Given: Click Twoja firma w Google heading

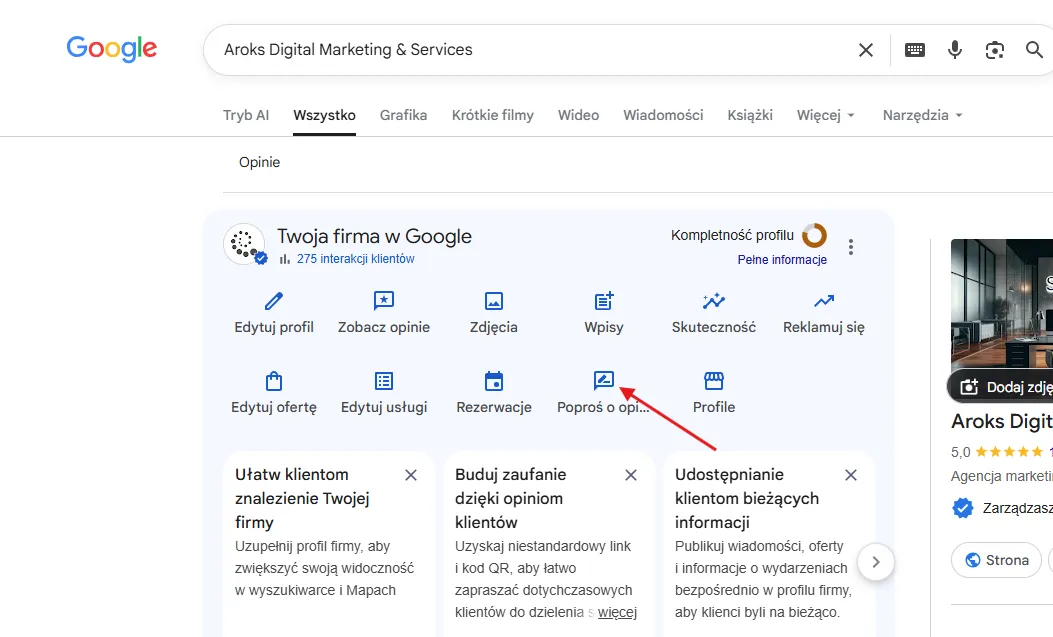Looking at the screenshot, I should pyautogui.click(x=374, y=236).
